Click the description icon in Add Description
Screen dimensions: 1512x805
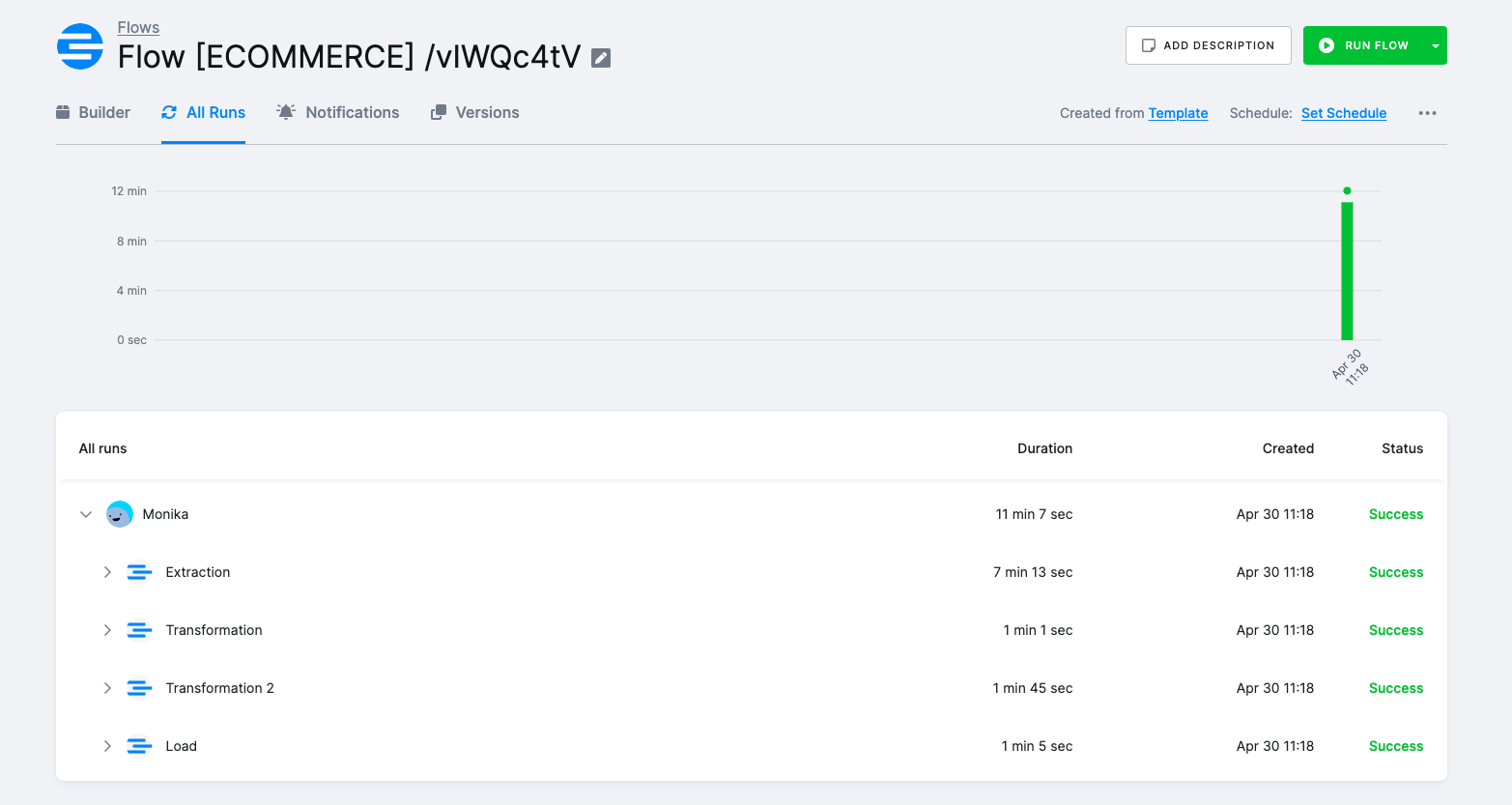click(1148, 43)
